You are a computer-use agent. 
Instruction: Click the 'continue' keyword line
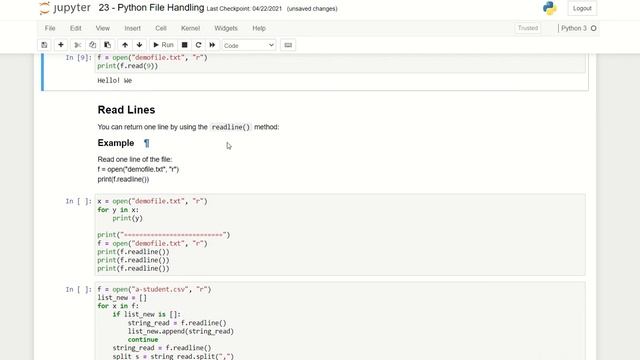point(143,340)
